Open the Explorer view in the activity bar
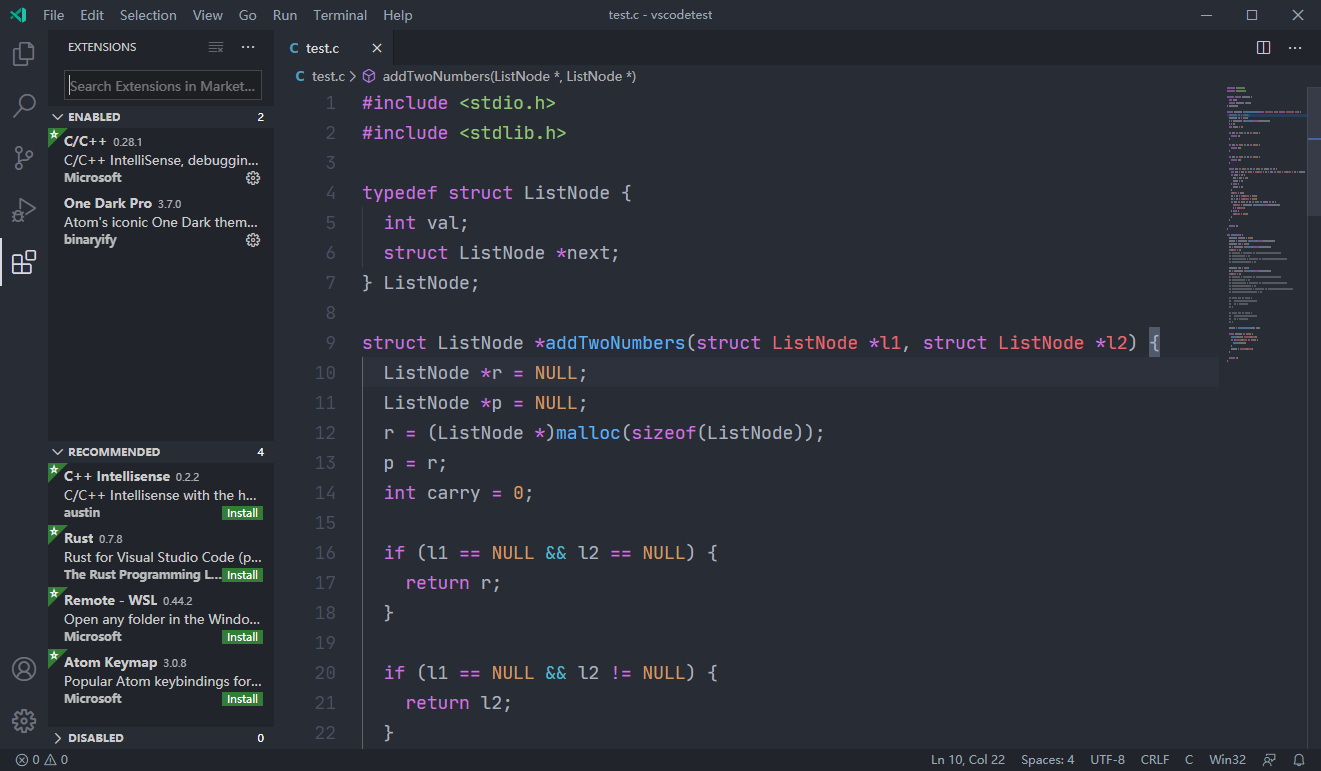Viewport: 1321px width, 771px height. [x=23, y=54]
